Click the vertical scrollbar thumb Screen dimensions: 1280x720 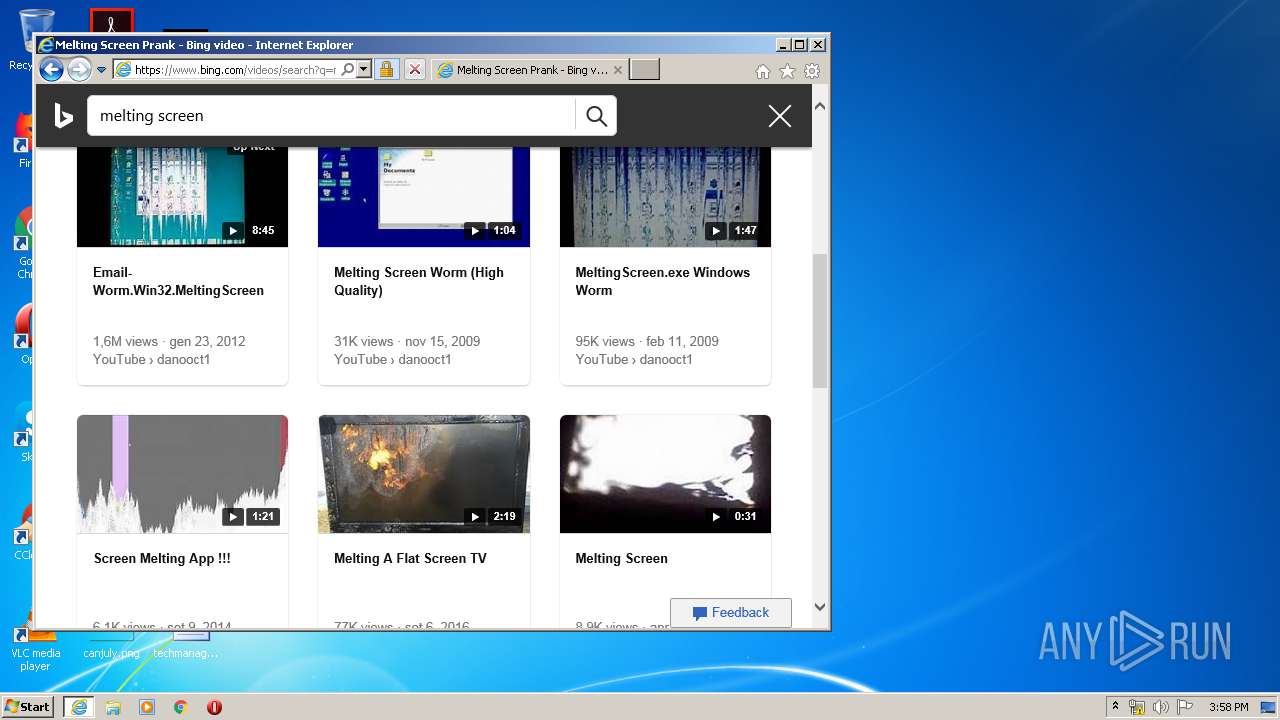(x=820, y=321)
